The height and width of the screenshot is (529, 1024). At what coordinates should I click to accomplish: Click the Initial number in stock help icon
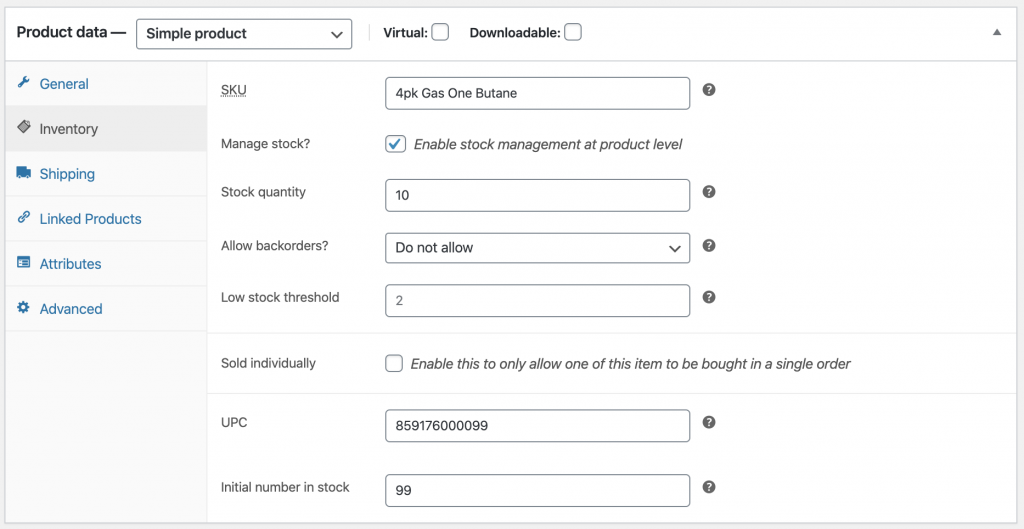click(x=709, y=487)
